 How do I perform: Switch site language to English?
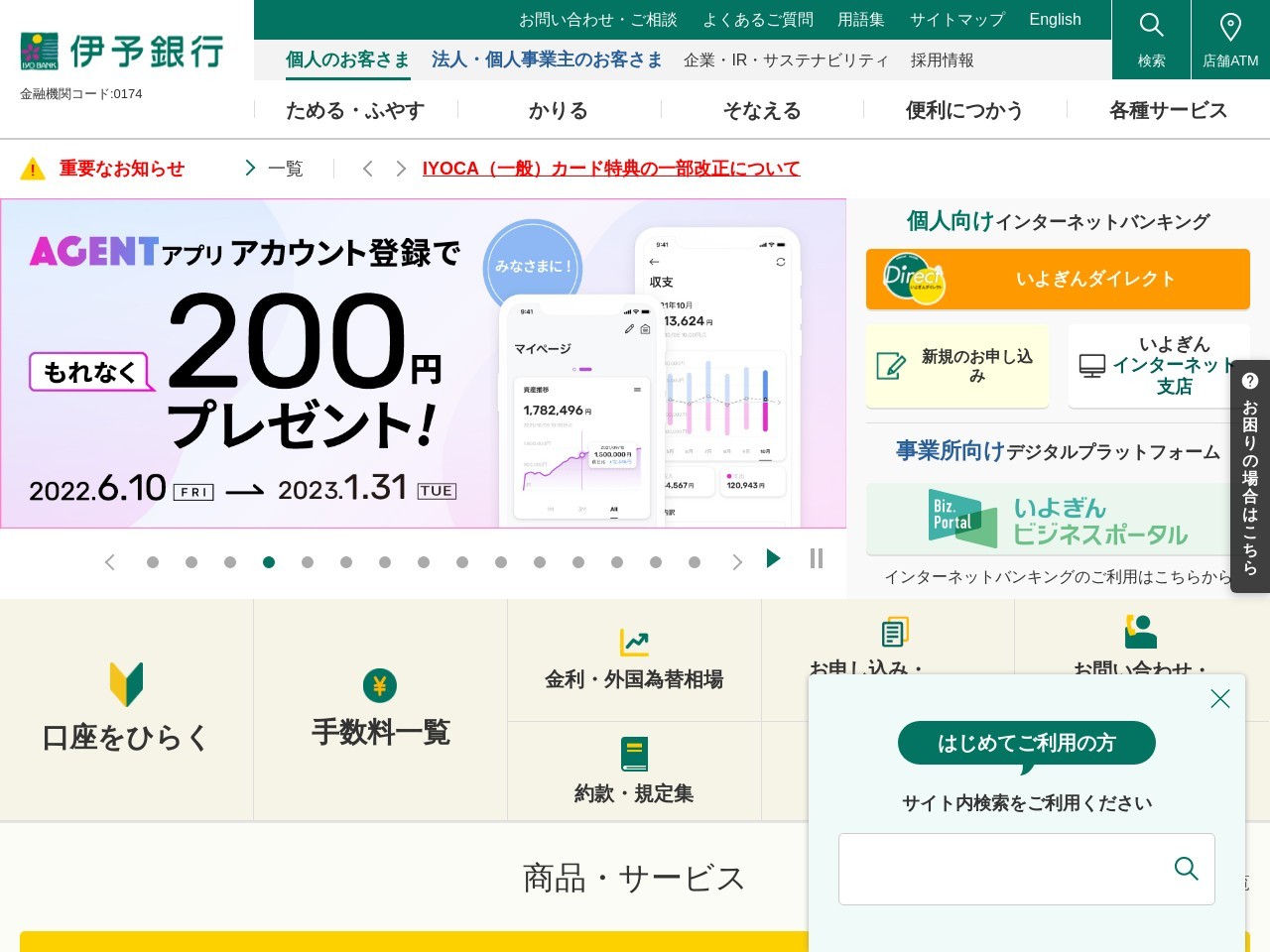point(1055,20)
